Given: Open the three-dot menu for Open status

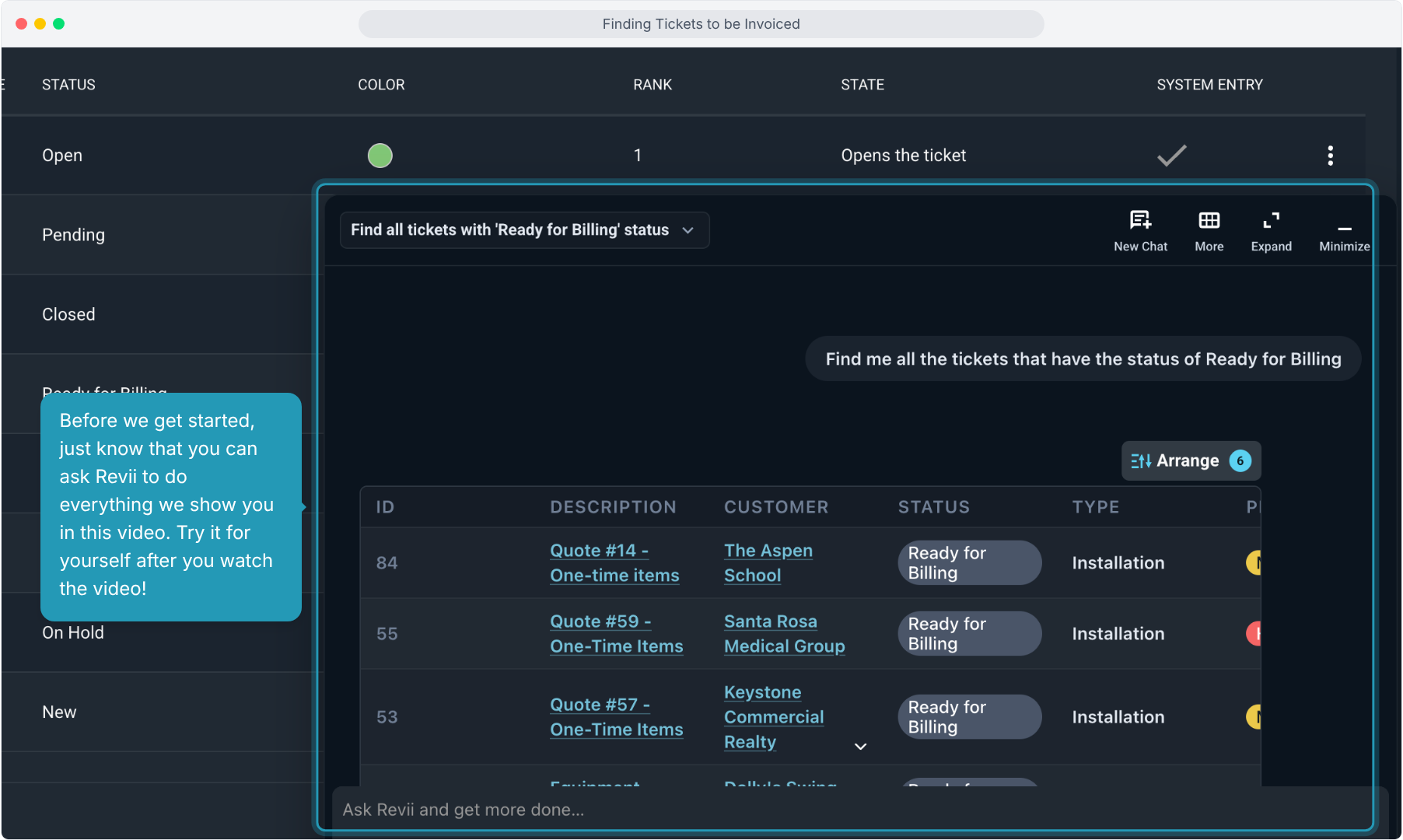Looking at the screenshot, I should tap(1330, 156).
